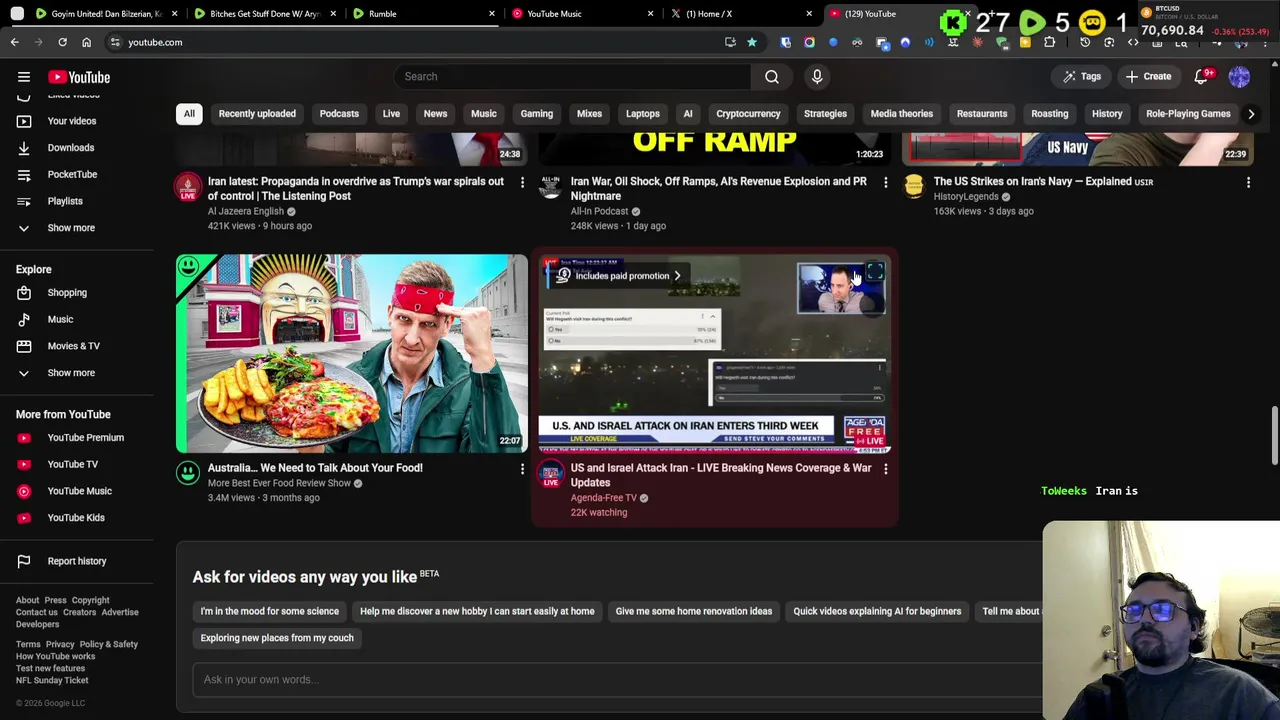
Task: Select the Cryptocurrency filter chip
Action: tap(748, 114)
